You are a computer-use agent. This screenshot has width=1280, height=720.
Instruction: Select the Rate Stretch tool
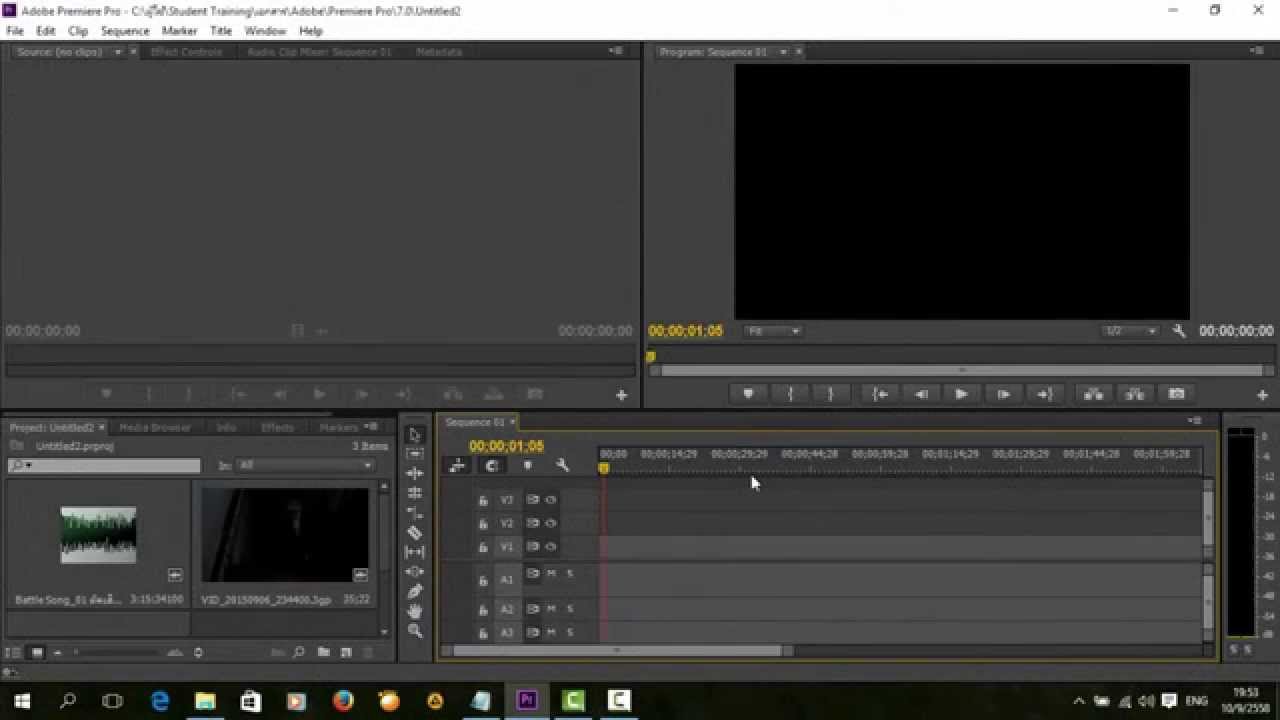(415, 512)
